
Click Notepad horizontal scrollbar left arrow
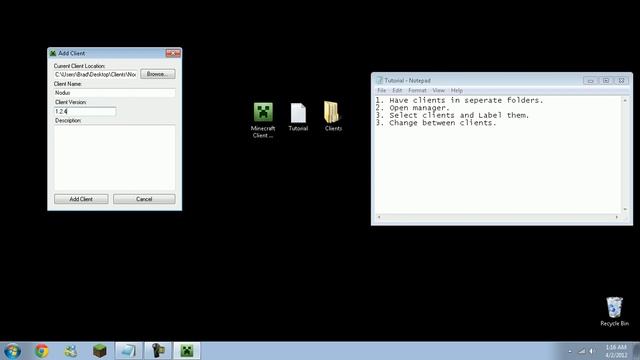coord(379,217)
